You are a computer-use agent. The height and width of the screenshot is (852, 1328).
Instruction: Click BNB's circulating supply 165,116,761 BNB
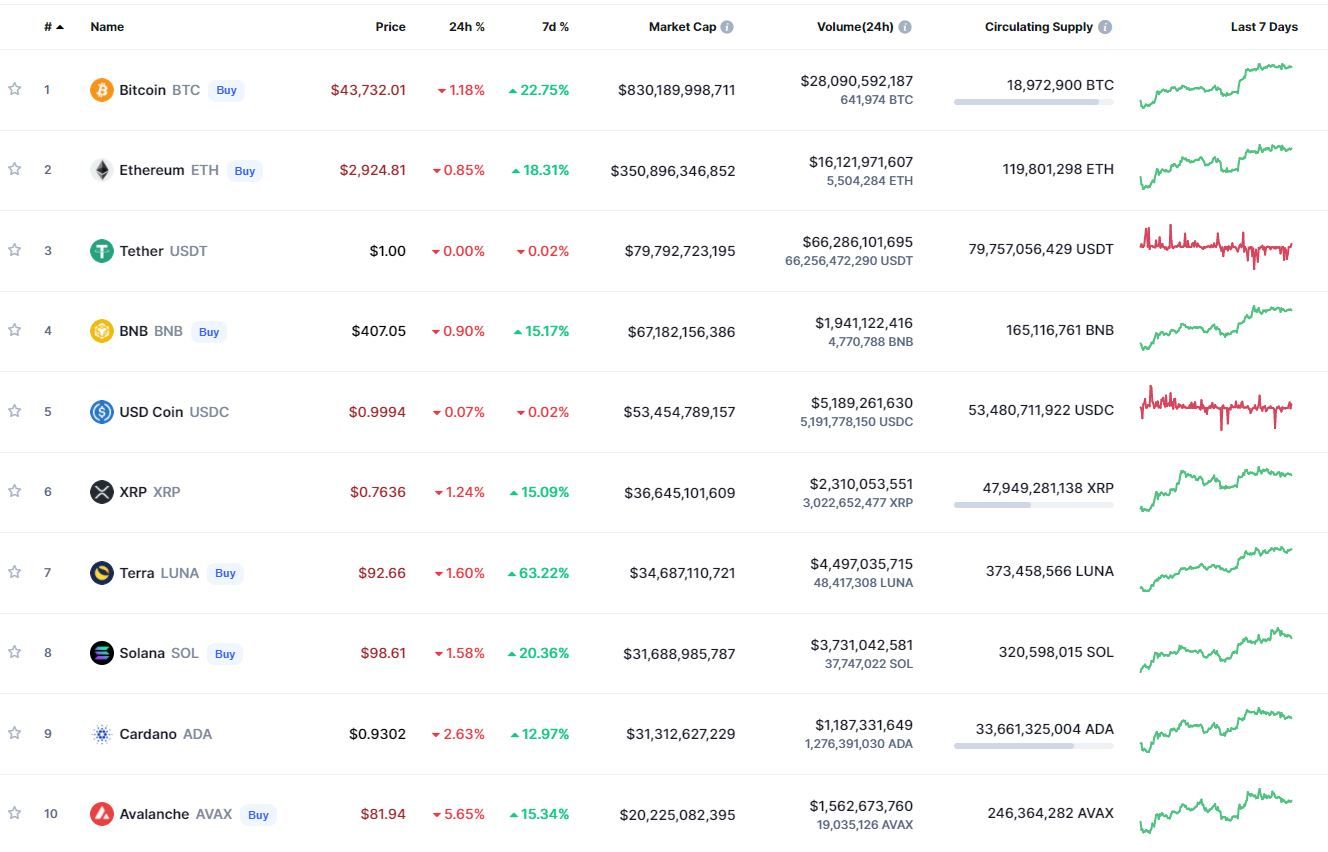(1060, 330)
